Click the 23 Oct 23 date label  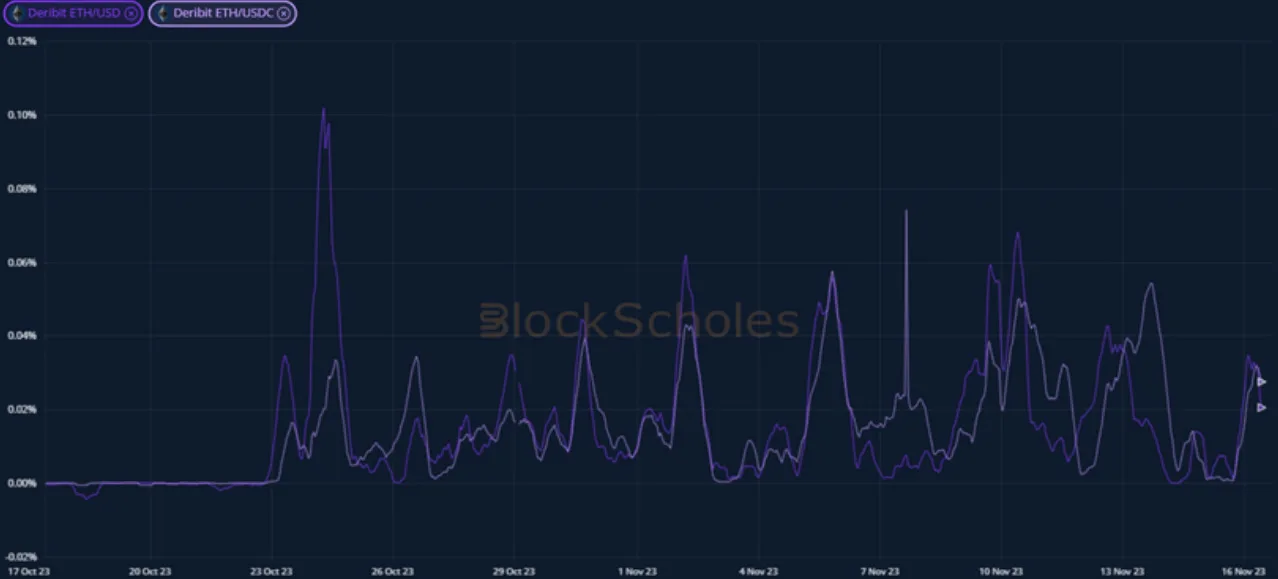[x=271, y=572]
